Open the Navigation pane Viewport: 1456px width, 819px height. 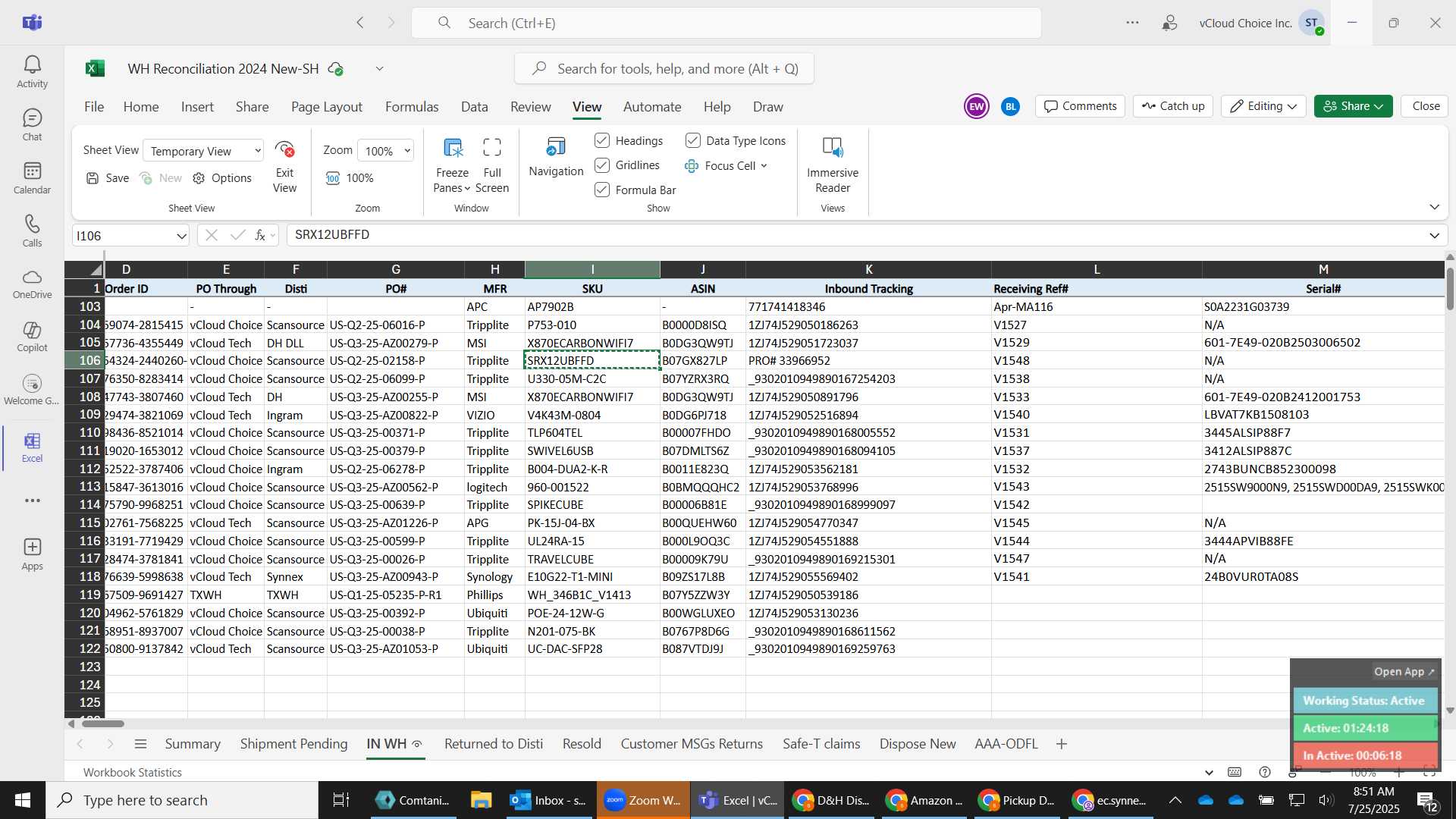(x=556, y=157)
